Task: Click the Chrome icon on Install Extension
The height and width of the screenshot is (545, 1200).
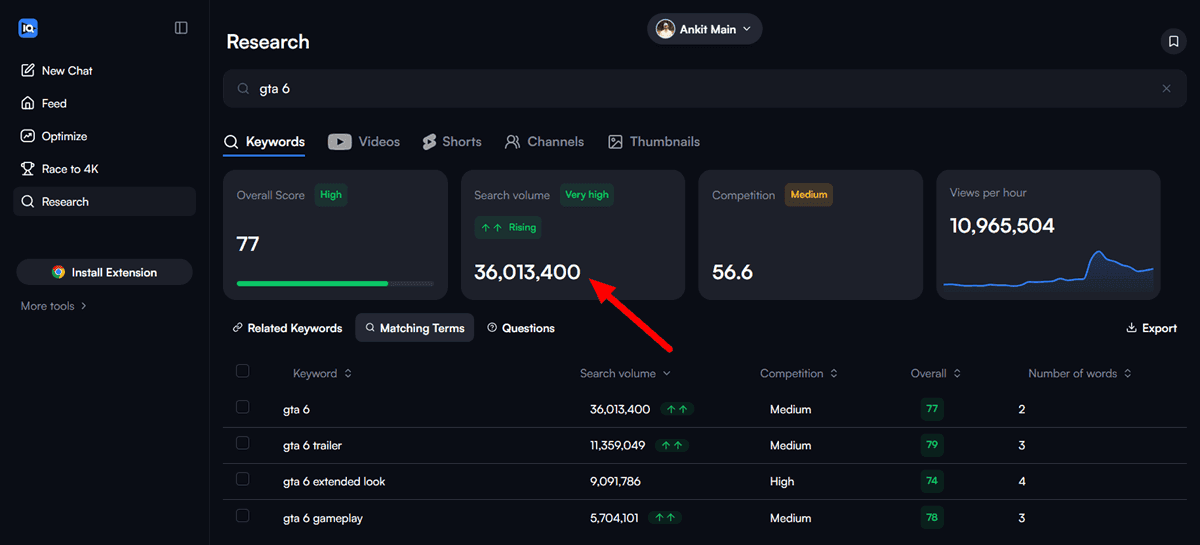Action: point(59,272)
